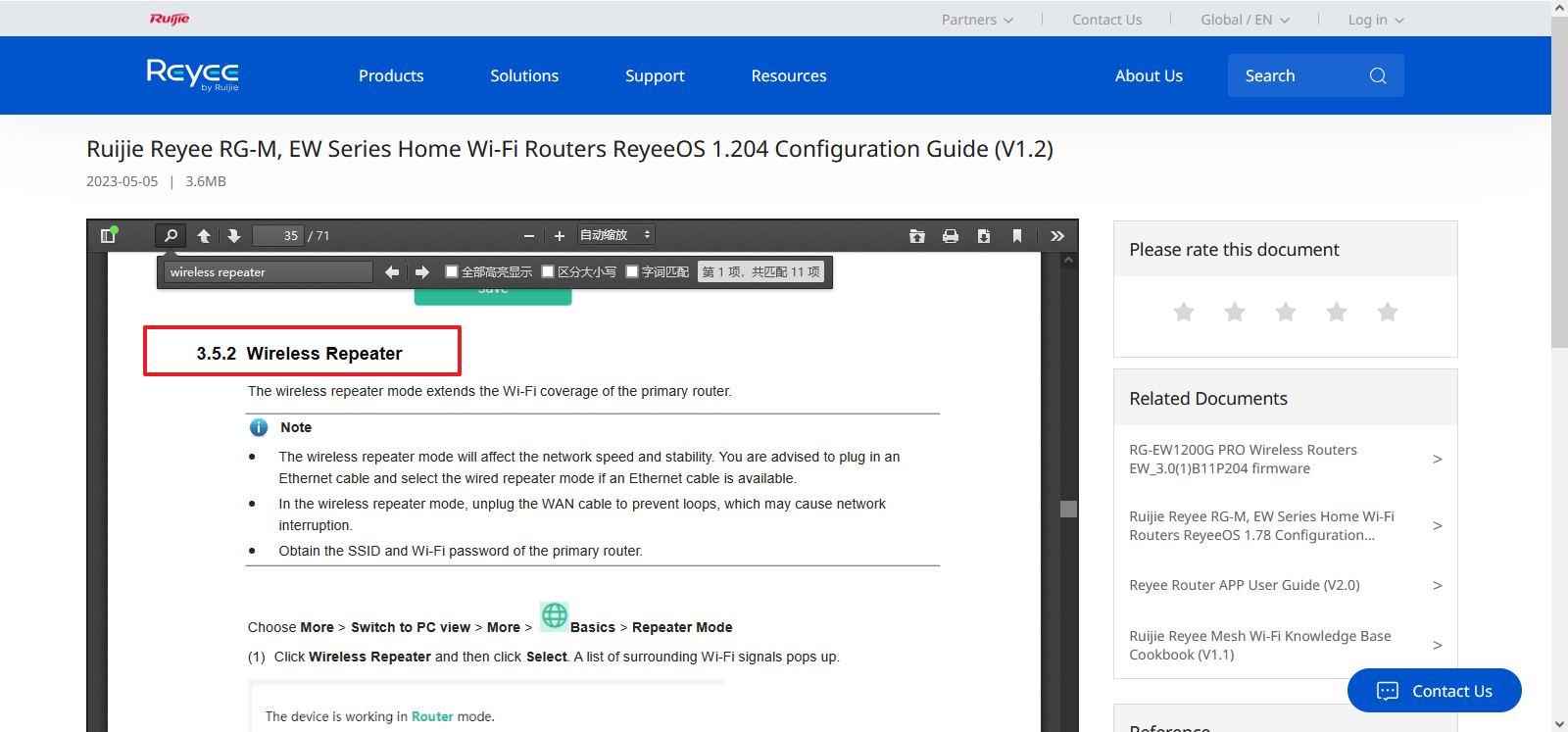Click the 3.6MB file size text
Image resolution: width=1568 pixels, height=732 pixels.
206,181
